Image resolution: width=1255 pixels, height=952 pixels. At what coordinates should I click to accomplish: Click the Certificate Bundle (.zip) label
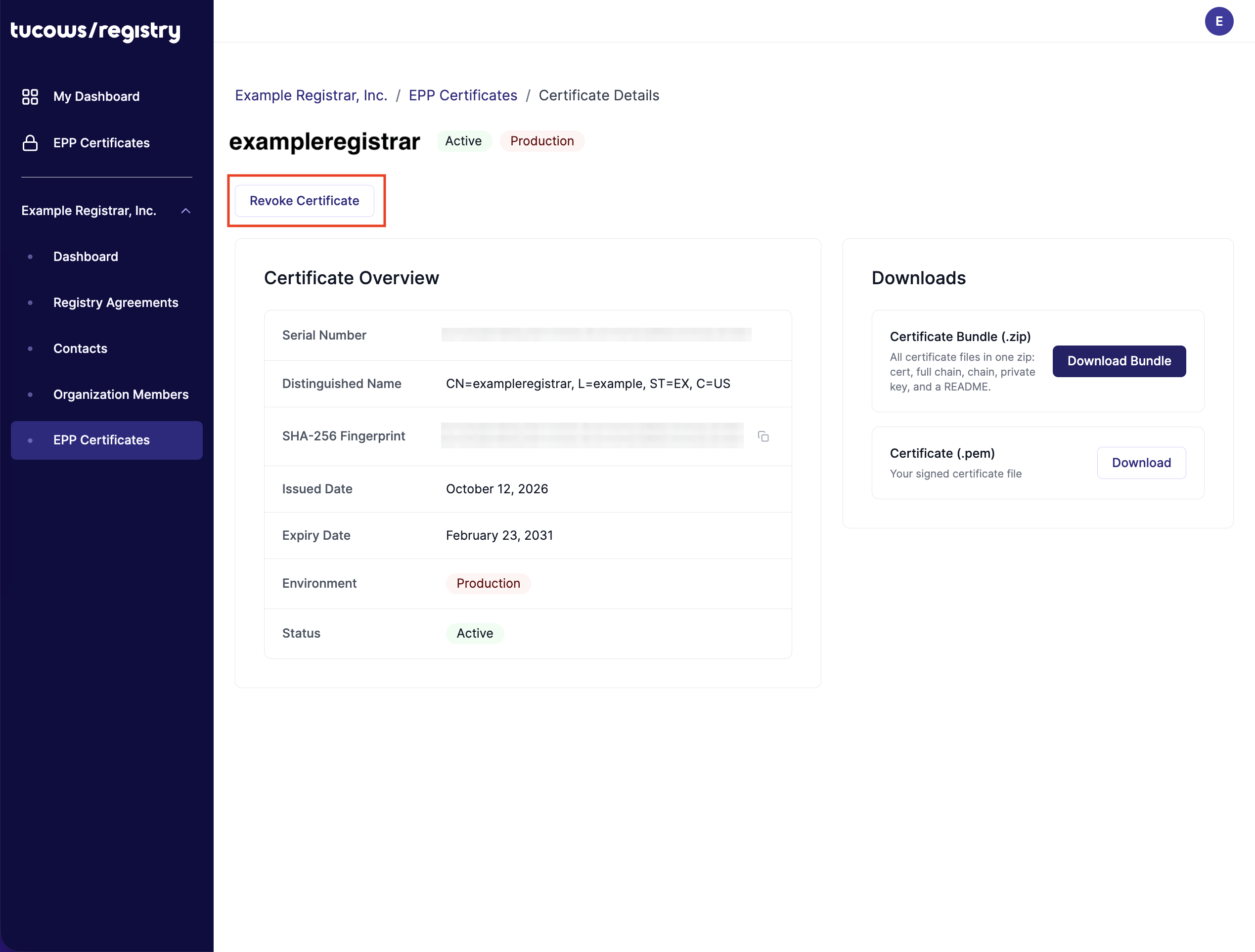[960, 337]
